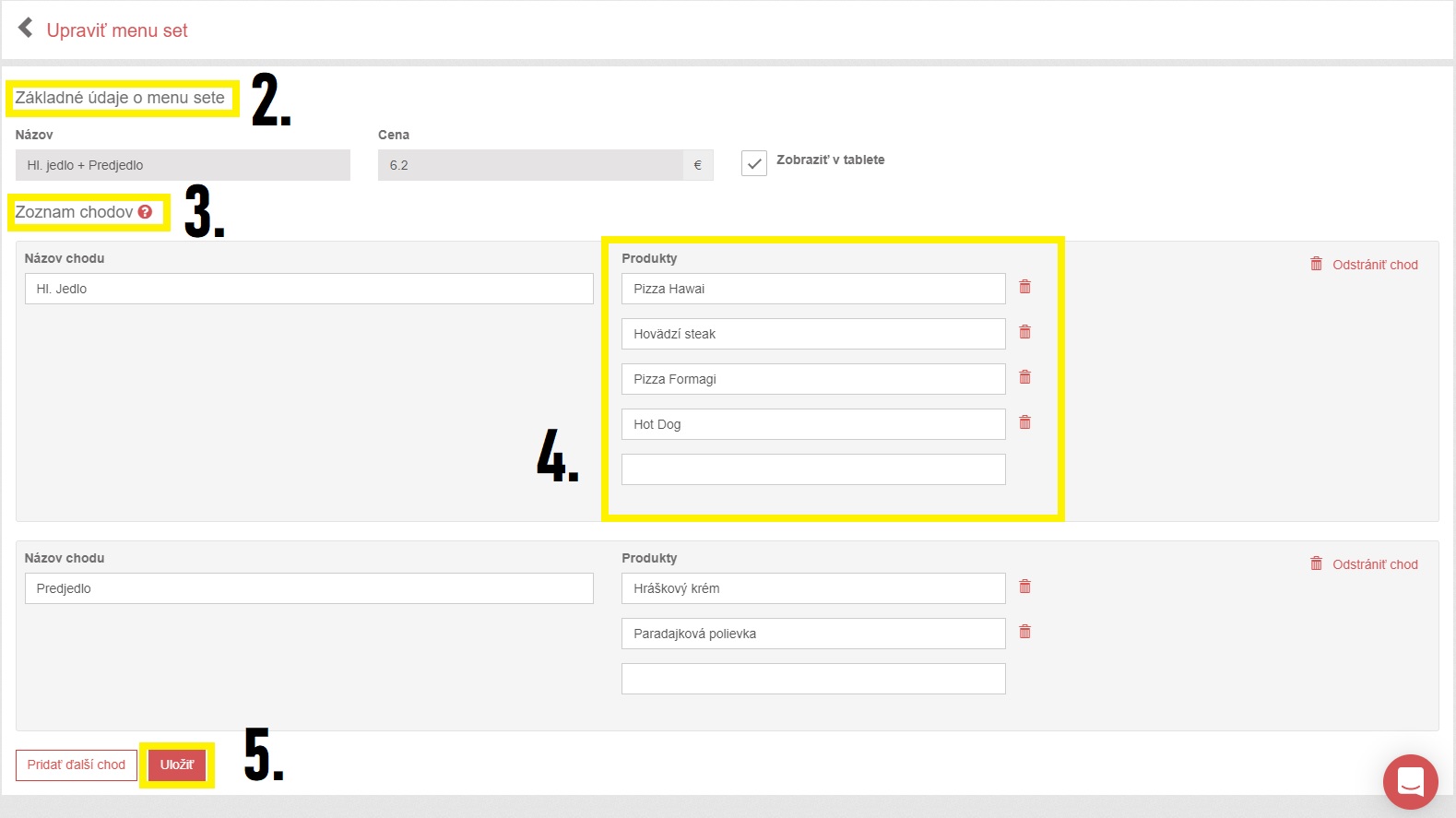Click Odstrániť chod for the Hl. Jedlo course
This screenshot has height=818, width=1456.
[1364, 265]
